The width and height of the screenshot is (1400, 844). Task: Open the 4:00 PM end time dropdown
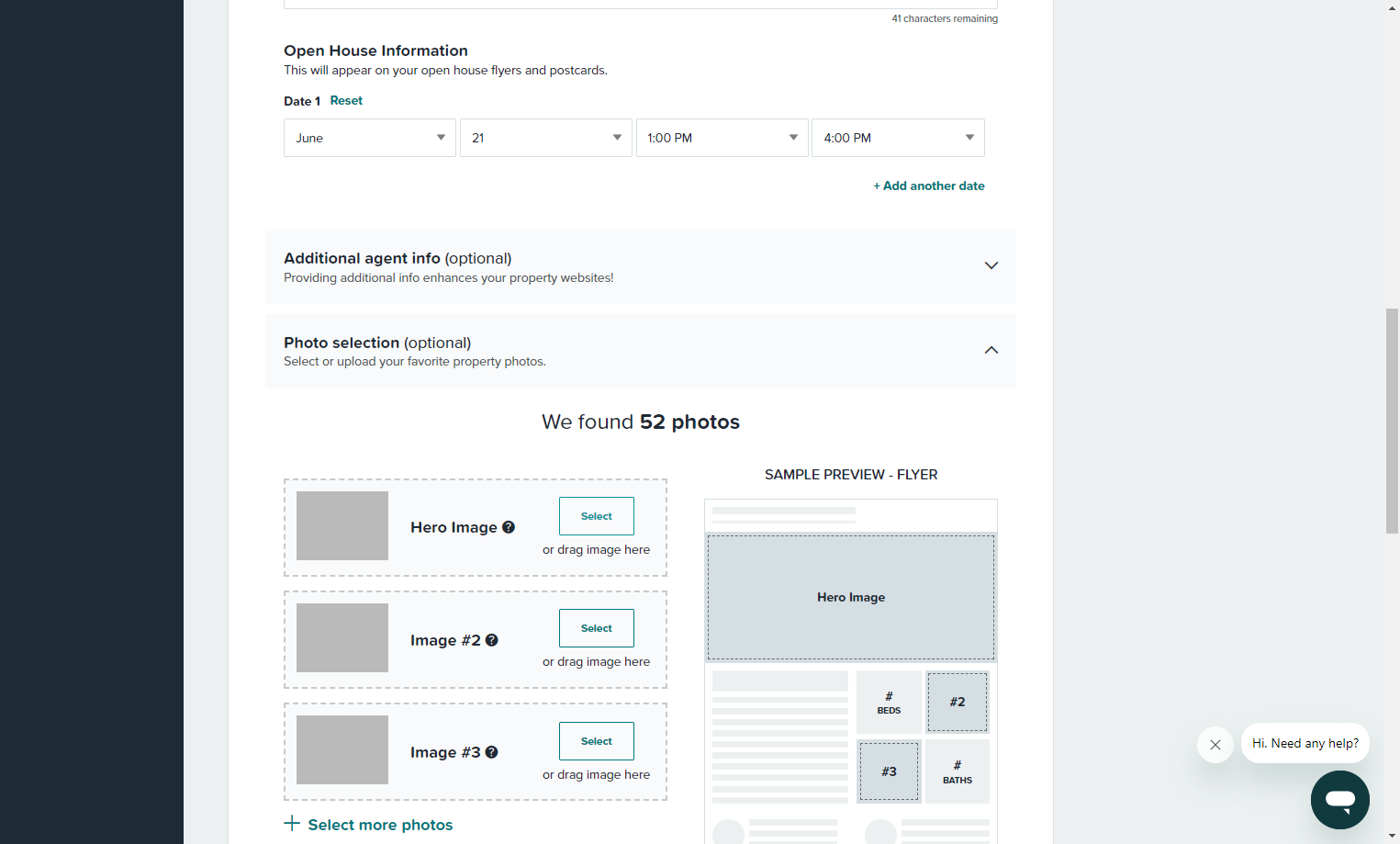coord(898,138)
